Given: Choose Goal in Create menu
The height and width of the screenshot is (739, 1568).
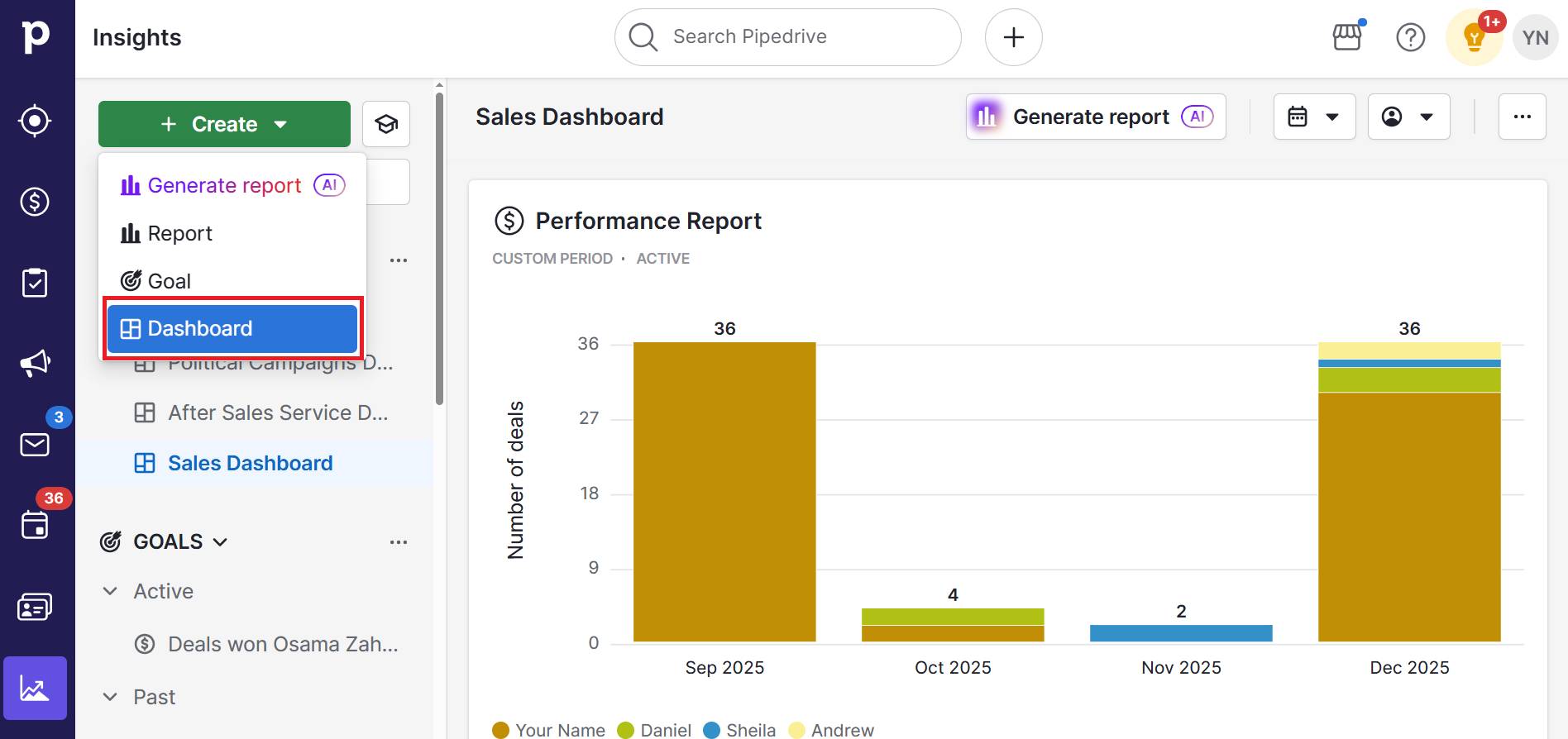Looking at the screenshot, I should [232, 281].
